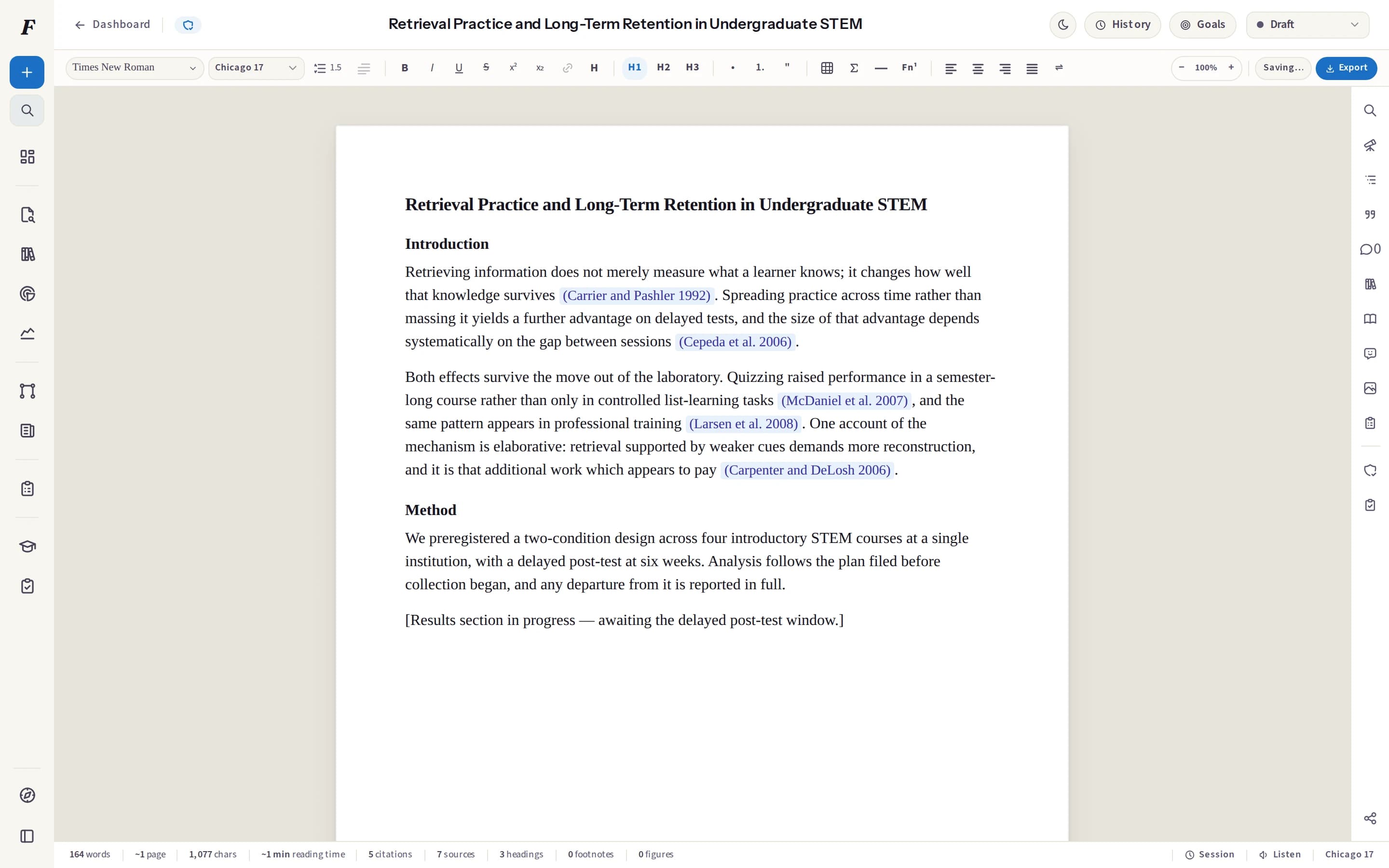Apply H2 heading style

[664, 68]
